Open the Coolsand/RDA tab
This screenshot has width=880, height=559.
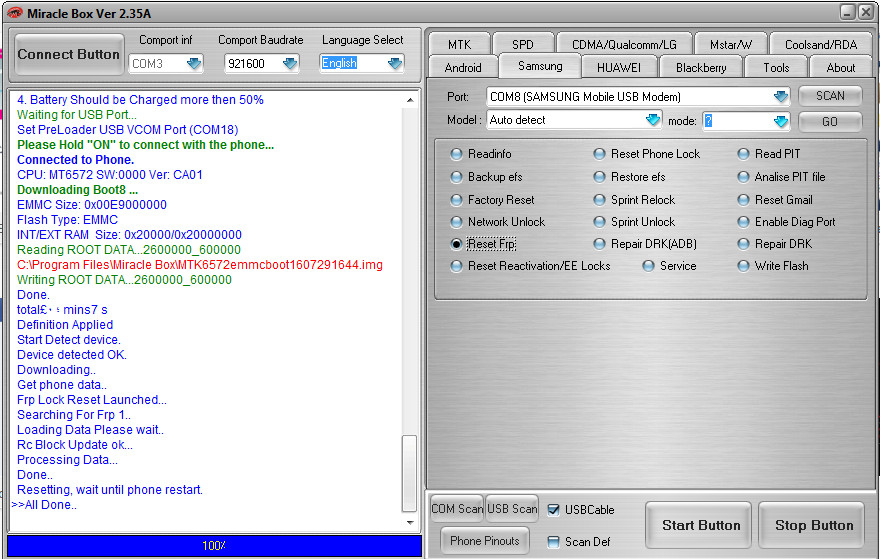click(821, 44)
